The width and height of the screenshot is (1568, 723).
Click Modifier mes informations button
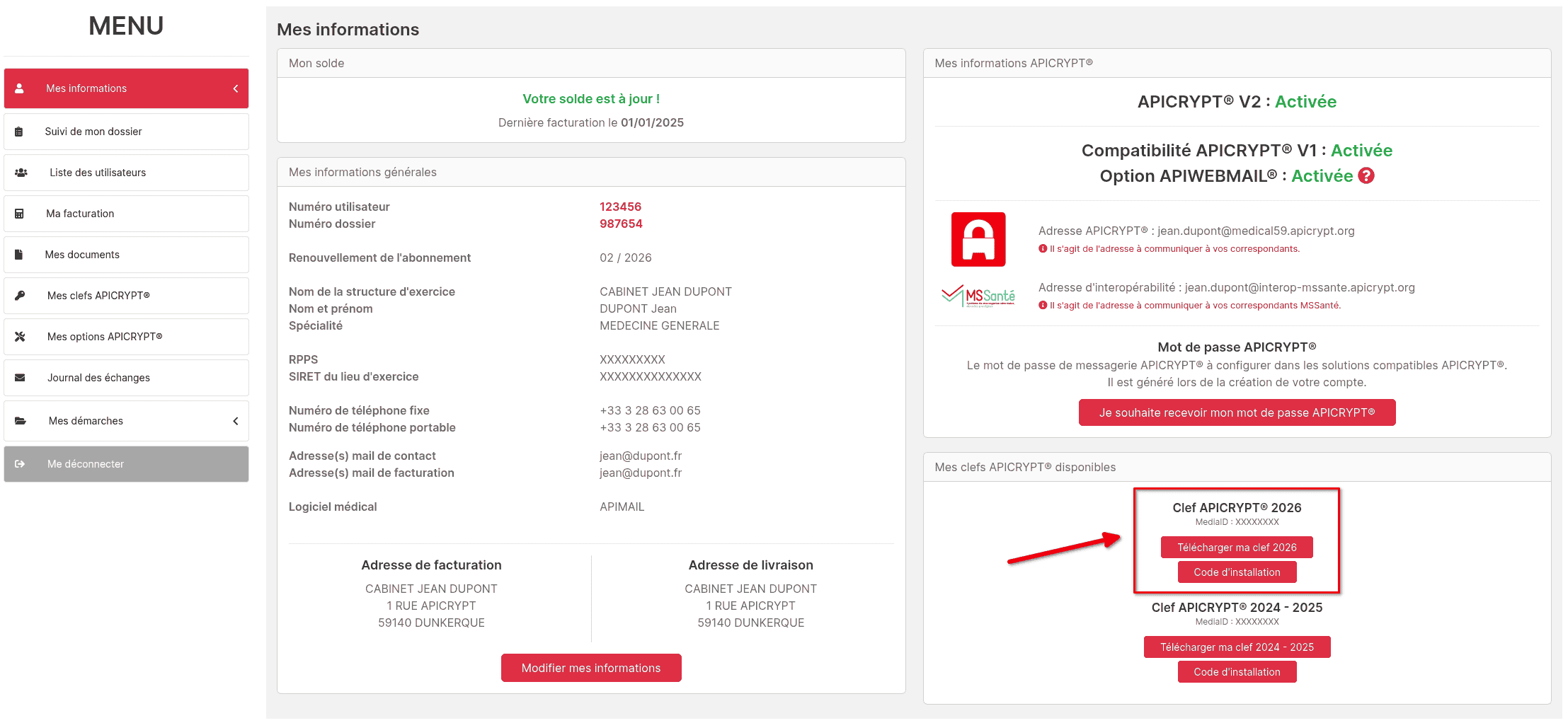590,668
